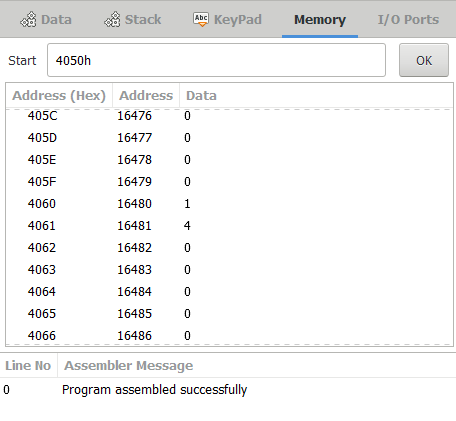456x421 pixels.
Task: Click the Abc icon on KeyPad tab
Action: click(201, 20)
